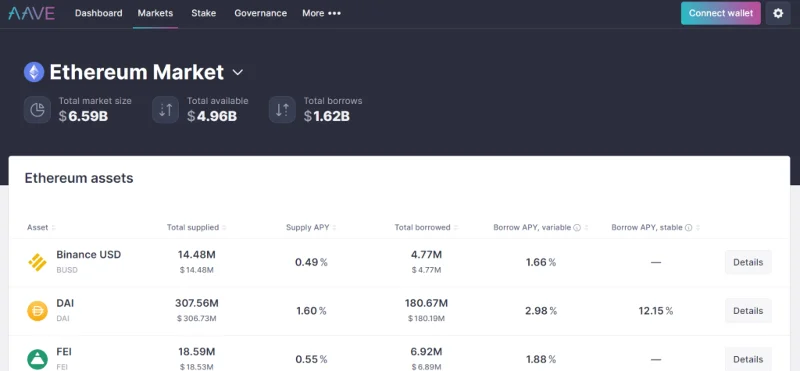Sort by Asset column
The image size is (800, 371).
pyautogui.click(x=41, y=228)
